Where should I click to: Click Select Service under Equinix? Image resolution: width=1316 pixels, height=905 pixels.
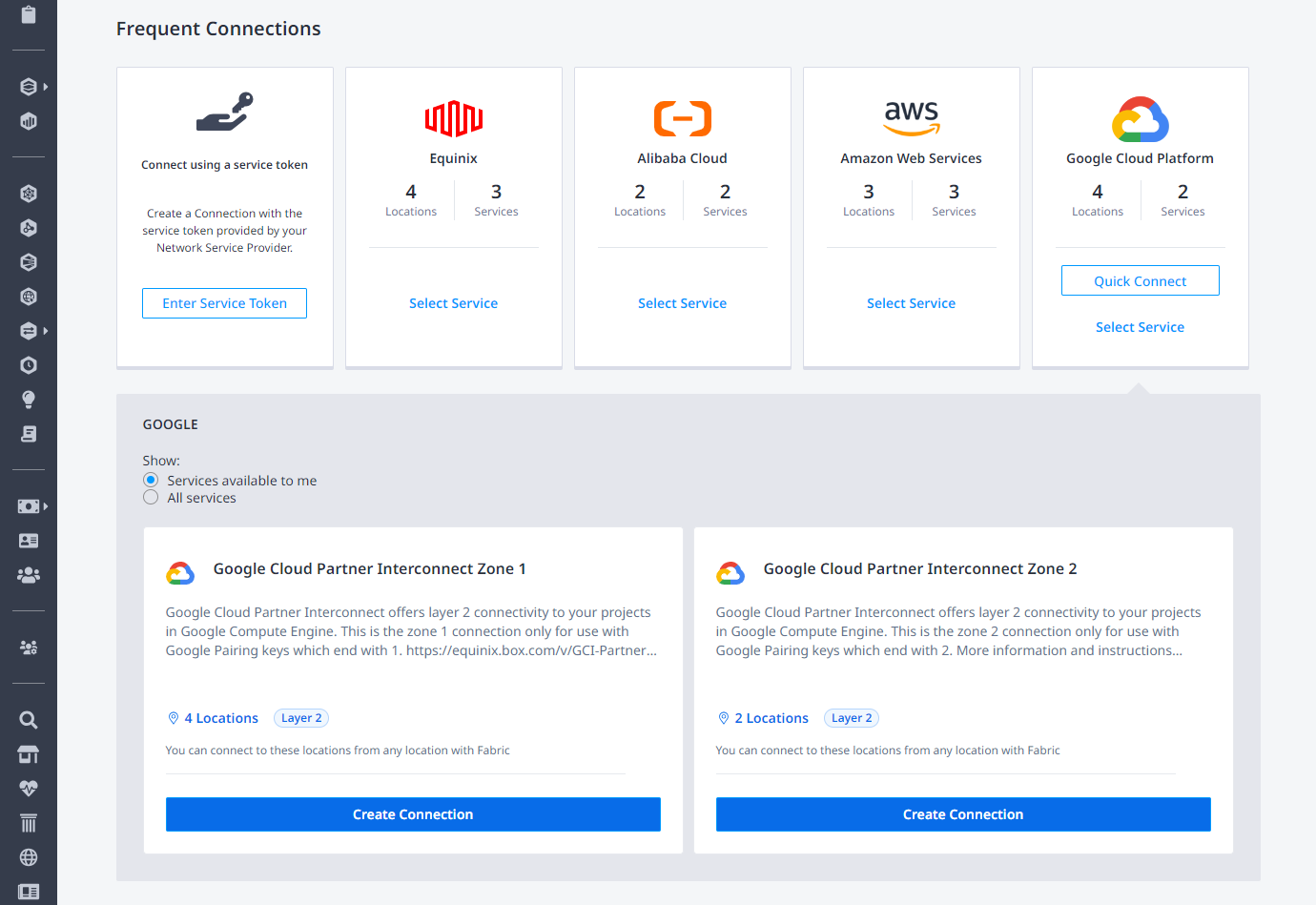click(x=454, y=303)
